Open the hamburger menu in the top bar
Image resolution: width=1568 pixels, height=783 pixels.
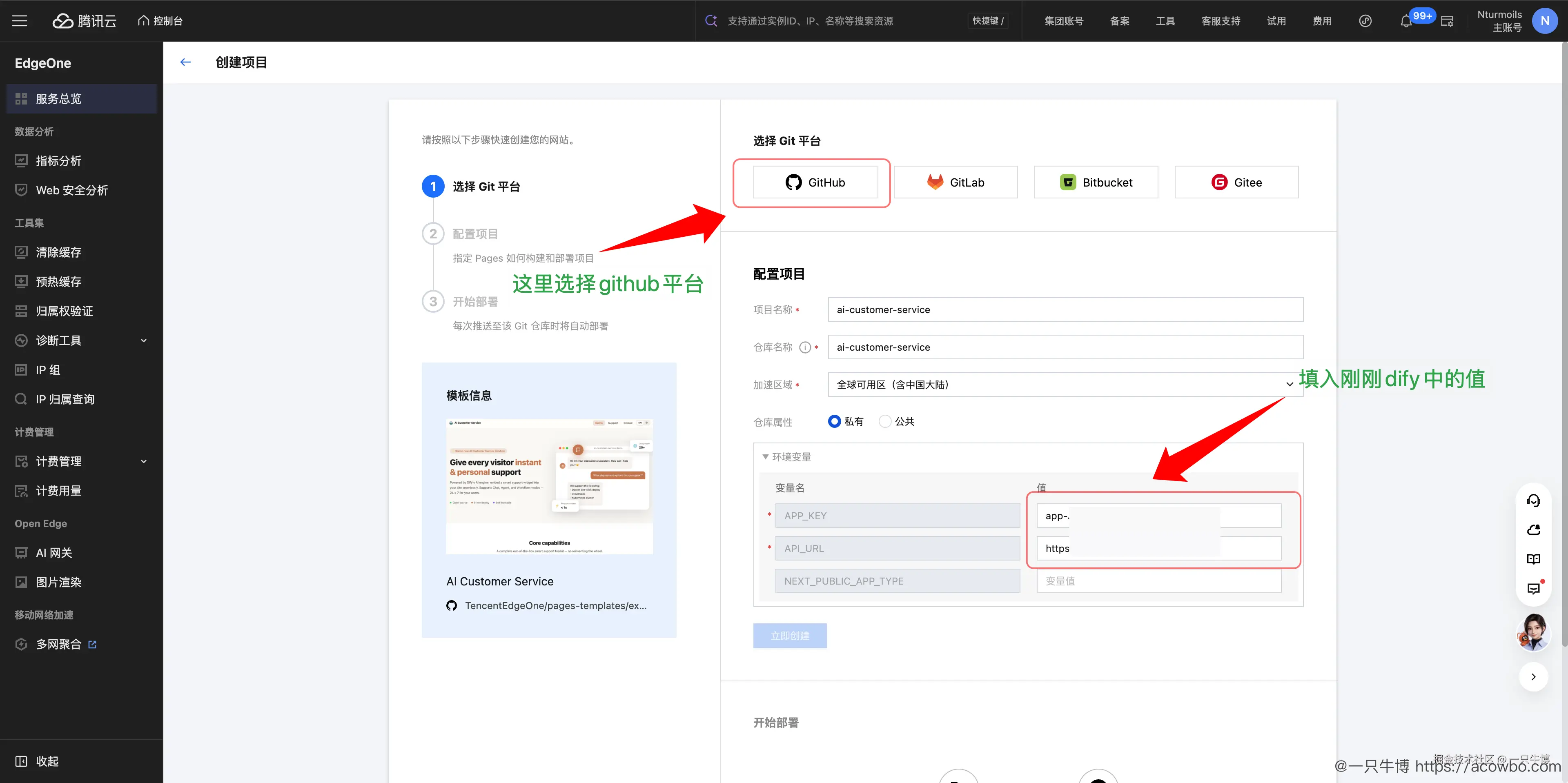pos(20,21)
